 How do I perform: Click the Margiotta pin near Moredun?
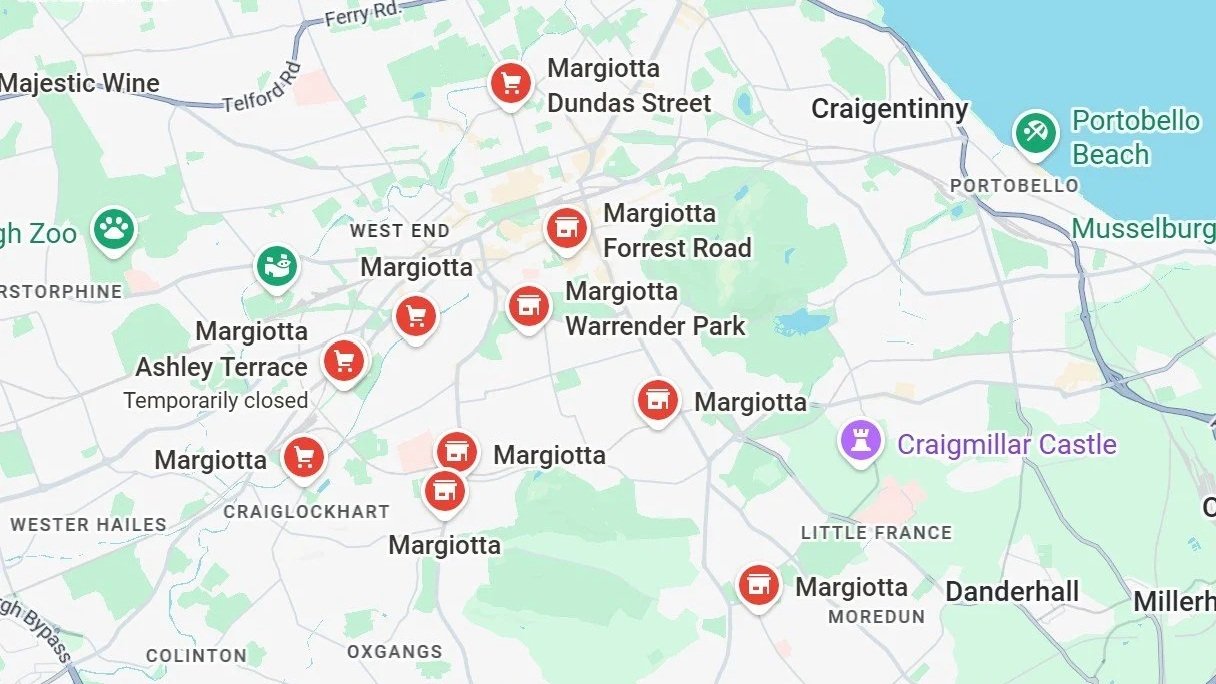(x=759, y=586)
